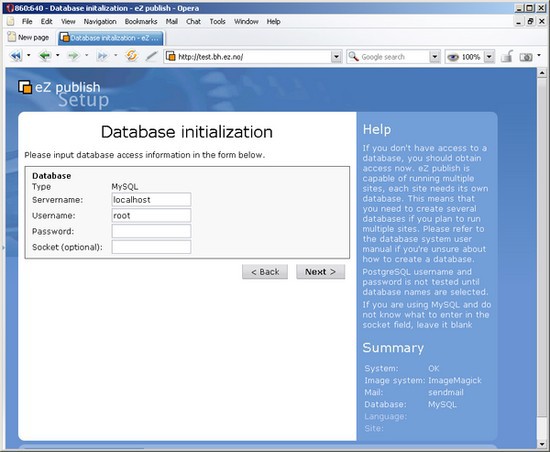Open the Tools menu
Image resolution: width=550 pixels, height=452 pixels.
(217, 21)
